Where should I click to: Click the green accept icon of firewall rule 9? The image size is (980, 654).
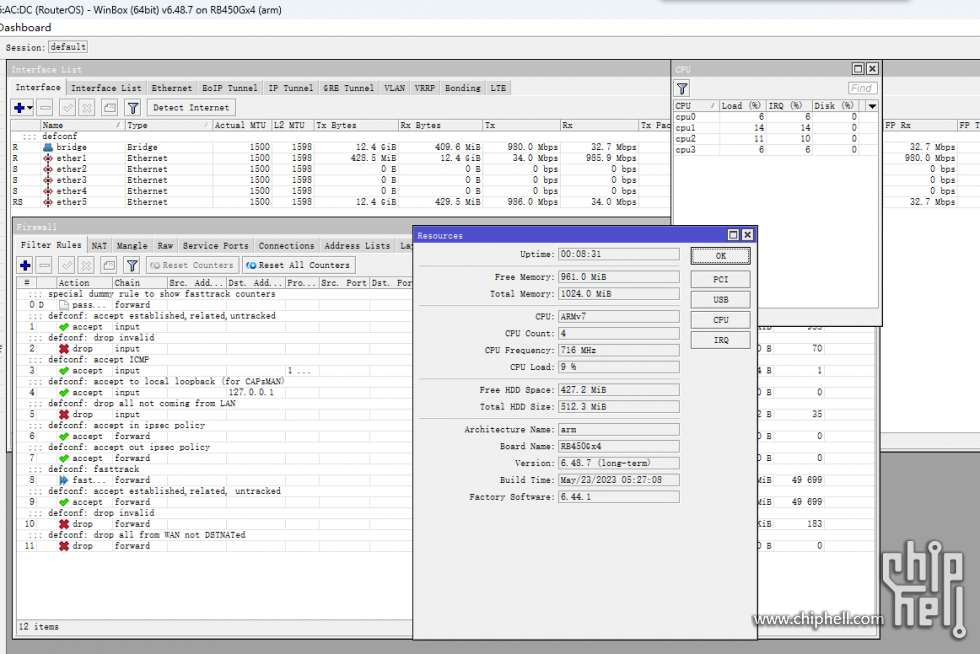pos(64,502)
